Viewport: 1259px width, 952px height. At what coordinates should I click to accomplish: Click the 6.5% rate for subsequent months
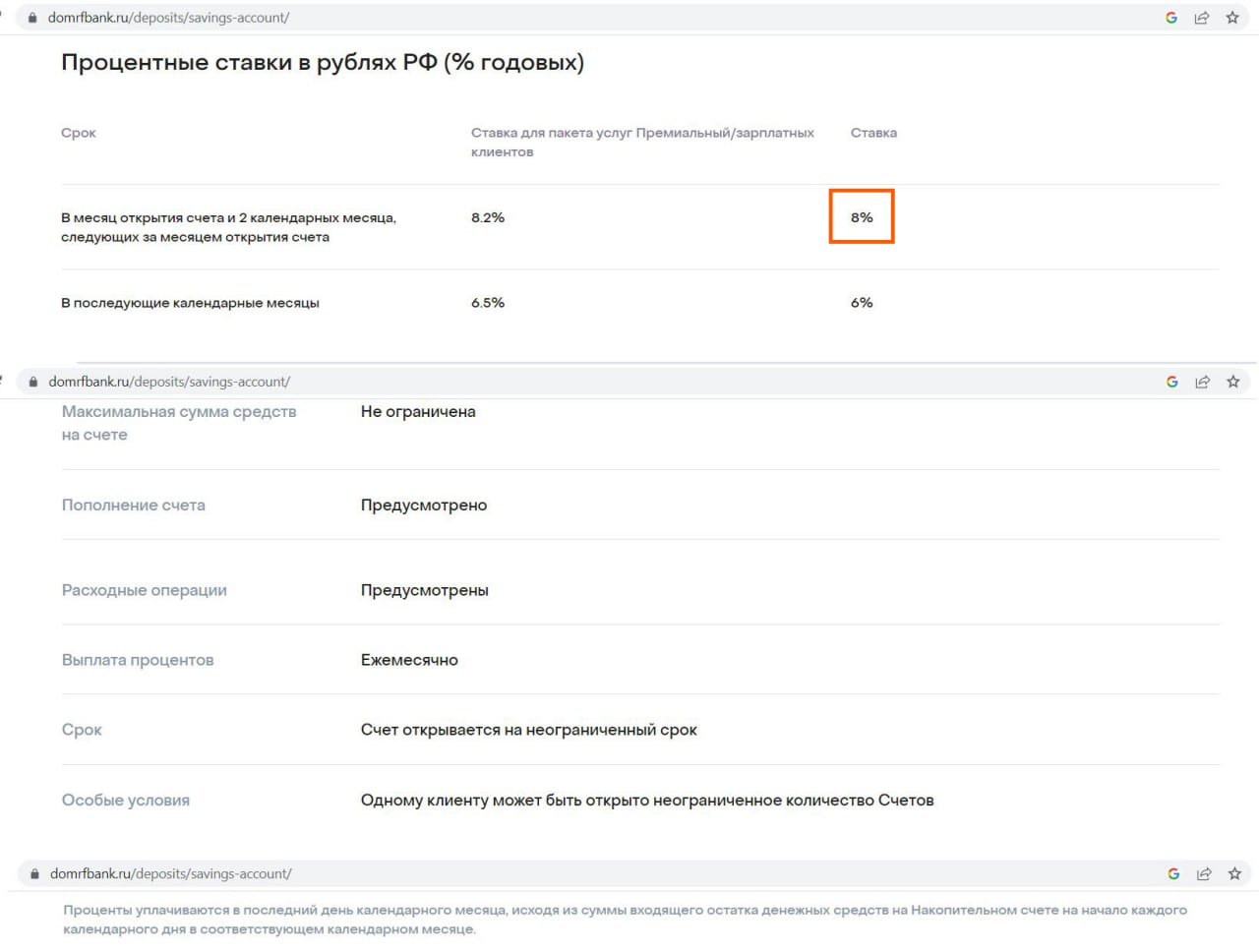coord(488,303)
